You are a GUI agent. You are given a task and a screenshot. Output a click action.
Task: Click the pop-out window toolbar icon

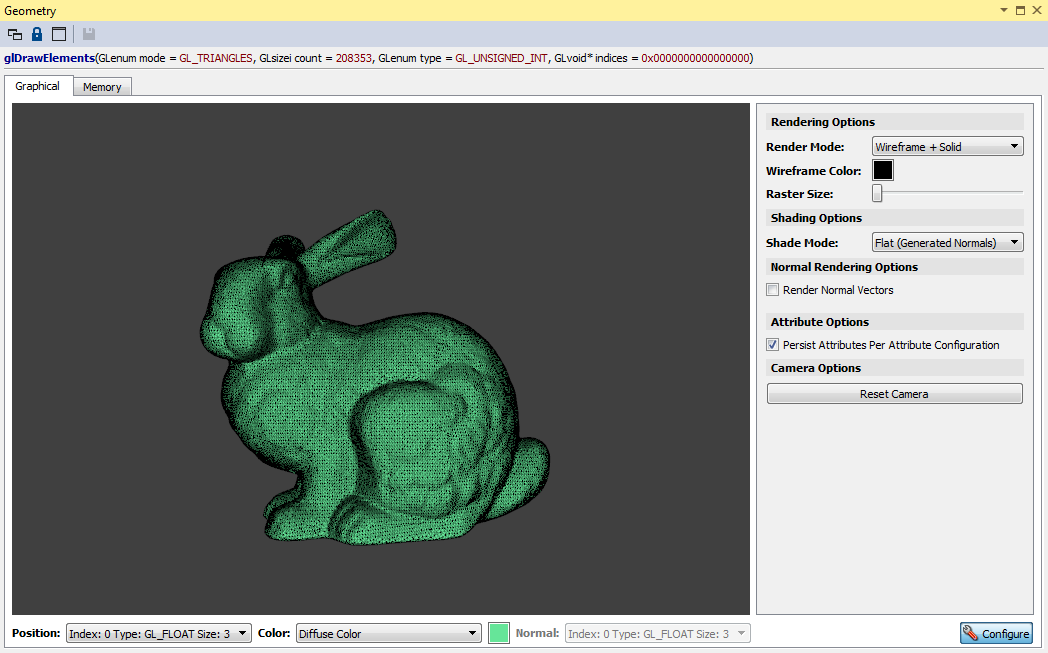tap(15, 34)
